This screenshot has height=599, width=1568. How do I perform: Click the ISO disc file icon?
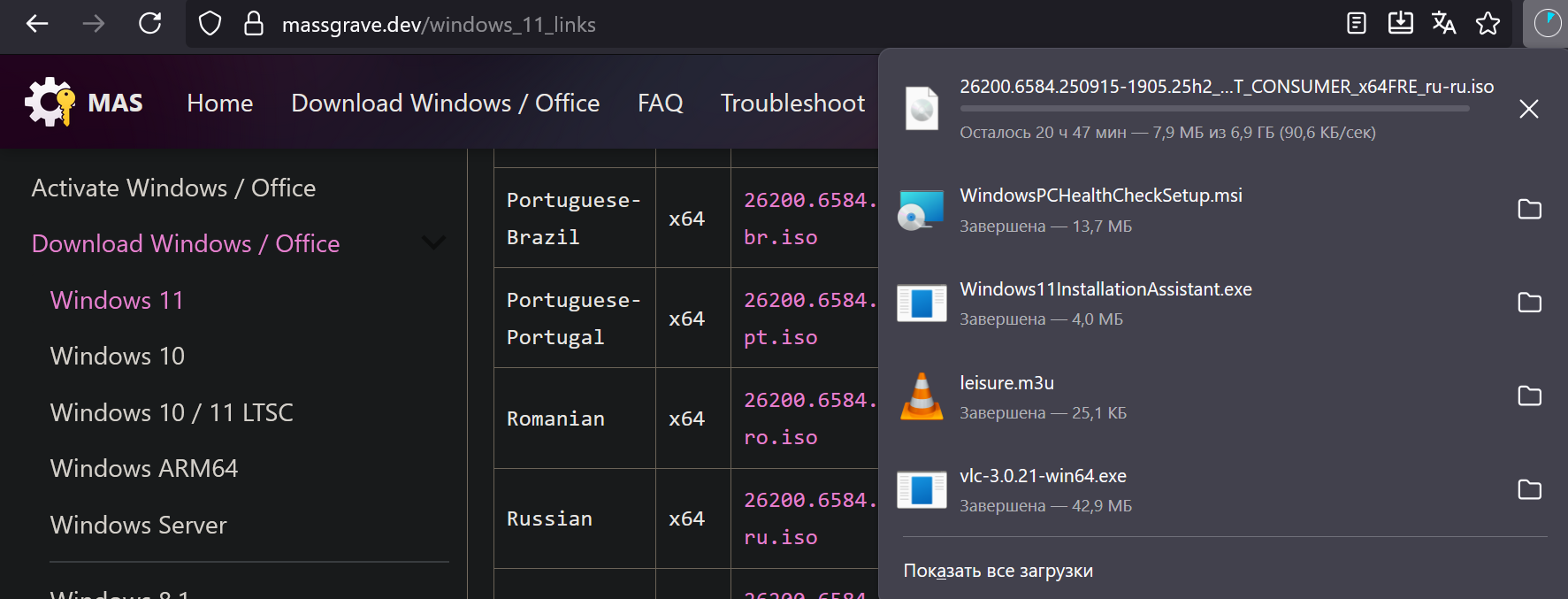pyautogui.click(x=922, y=109)
